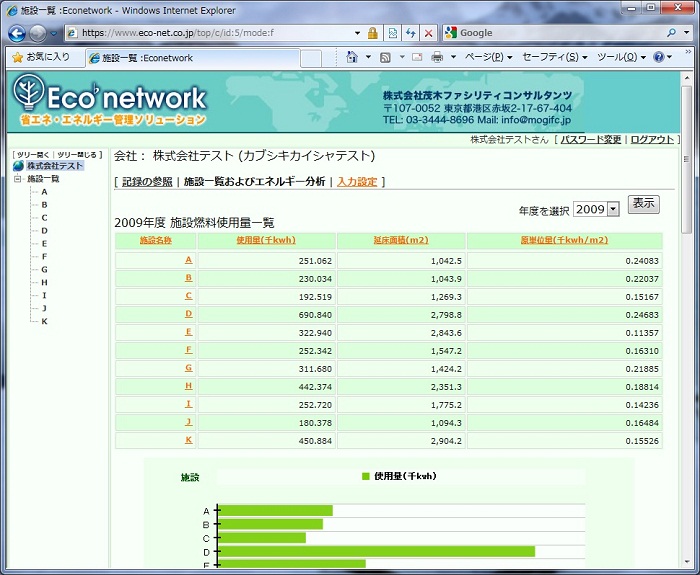Open facility G link in table
700x575 pixels.
[x=189, y=368]
